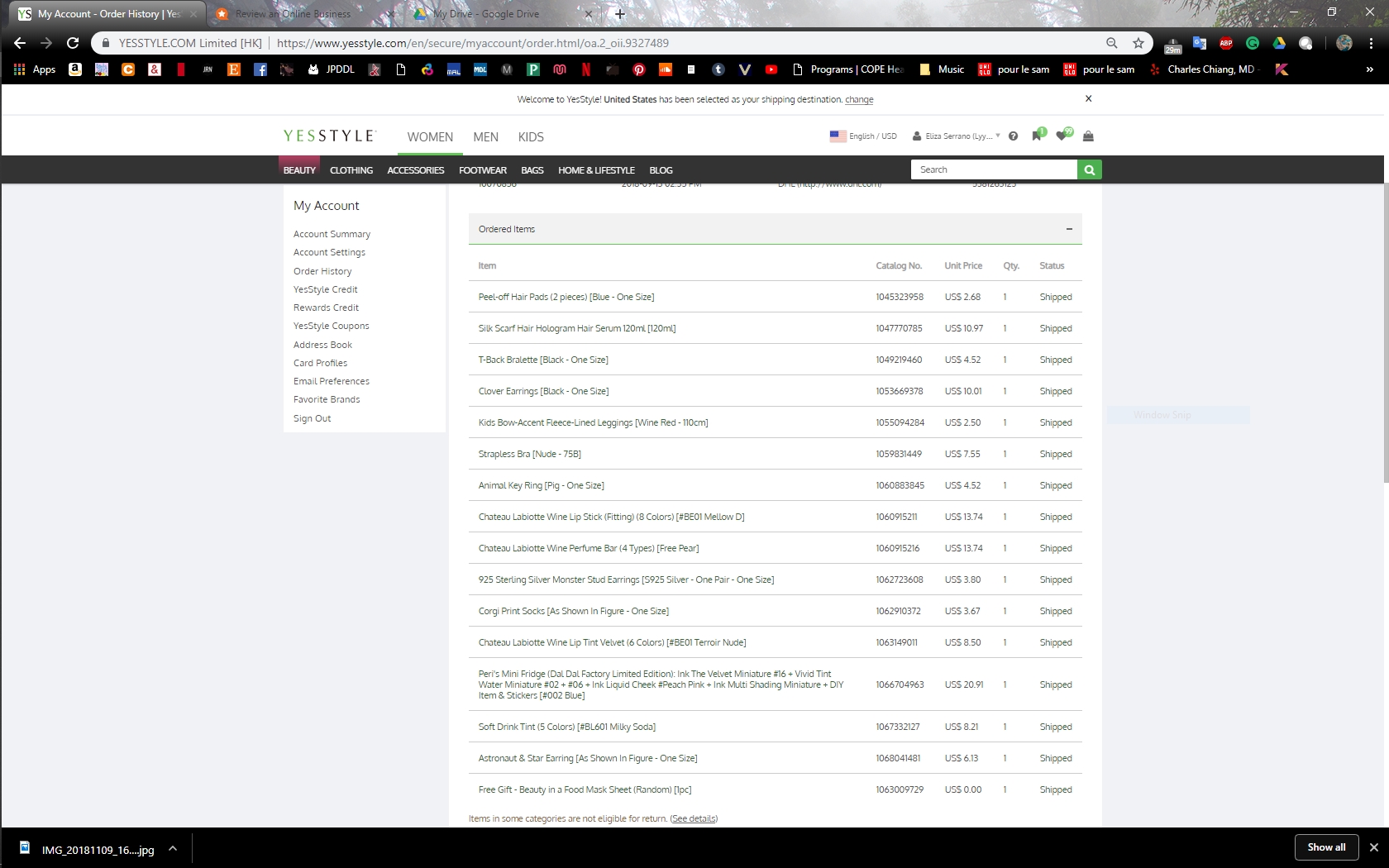The width and height of the screenshot is (1389, 868).
Task: Show more bookmarks with the chevron
Action: tap(1369, 69)
